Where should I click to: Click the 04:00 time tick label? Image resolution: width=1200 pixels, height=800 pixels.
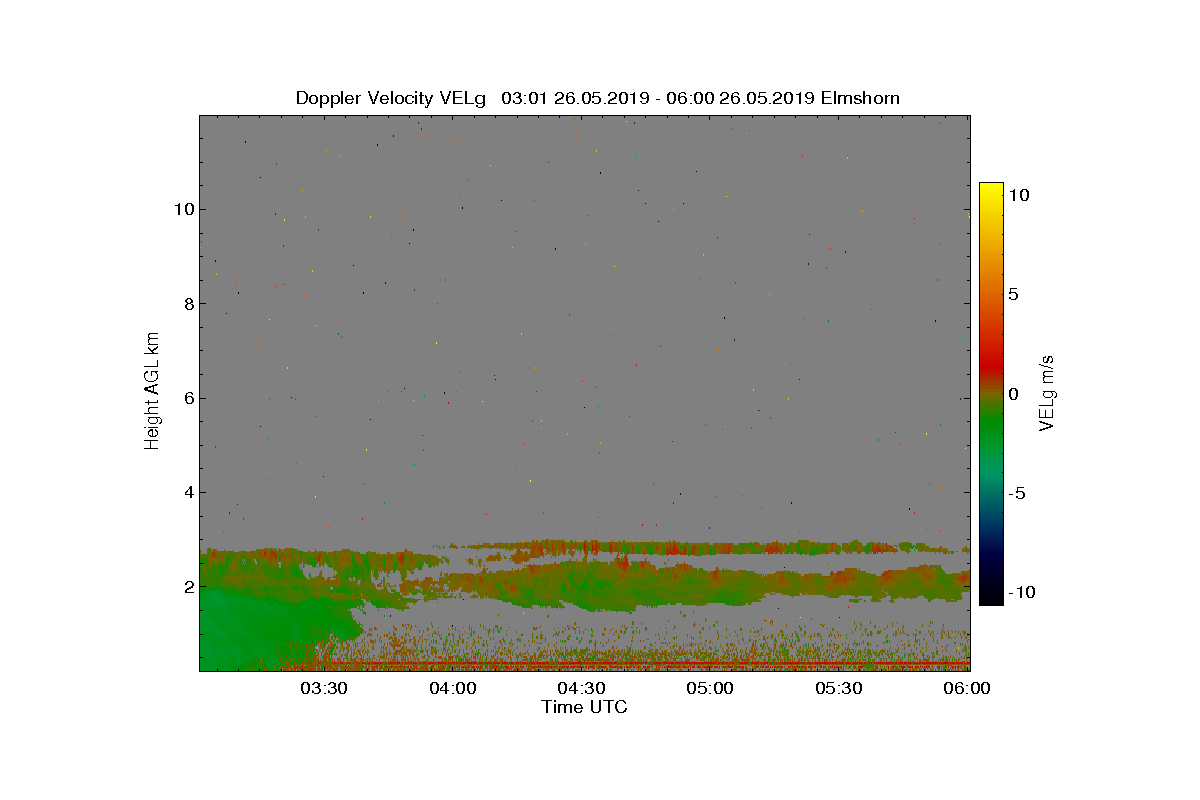pyautogui.click(x=452, y=688)
